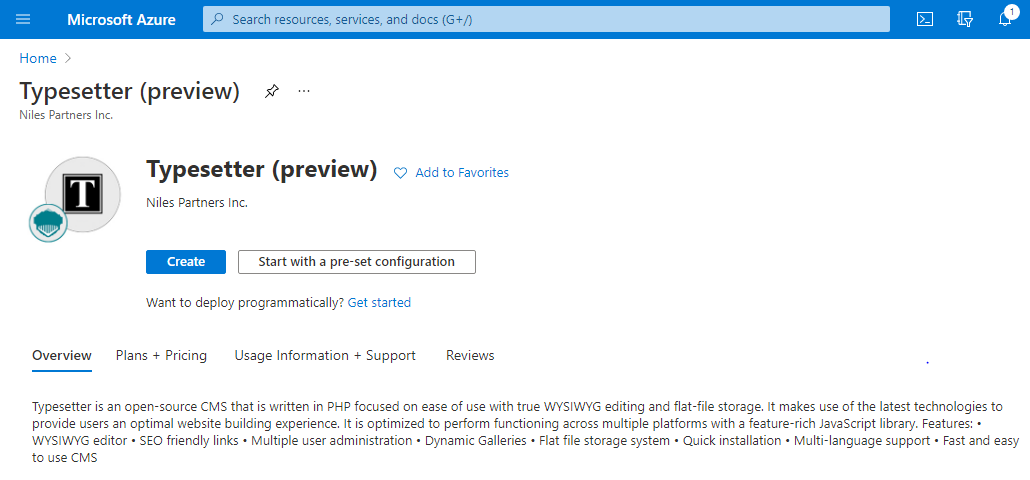Open the ellipsis more options menu
The width and height of the screenshot is (1030, 480).
pyautogui.click(x=304, y=91)
